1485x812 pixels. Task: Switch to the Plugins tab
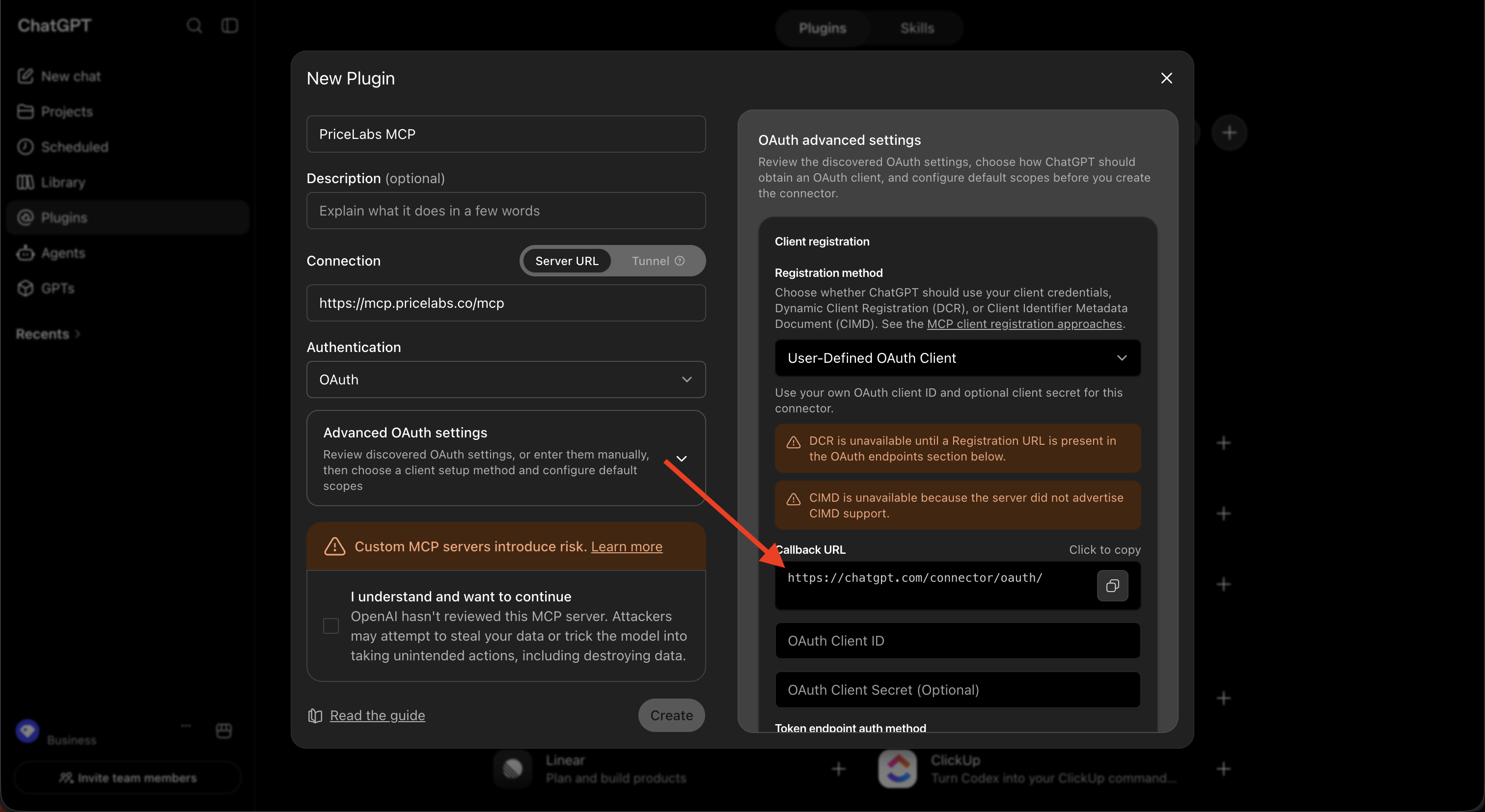822,28
